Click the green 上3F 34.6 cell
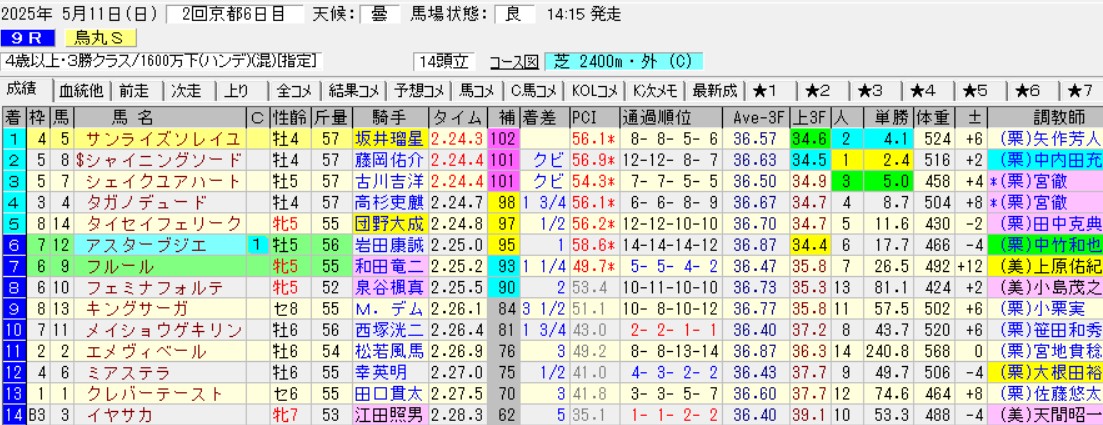 [809, 138]
